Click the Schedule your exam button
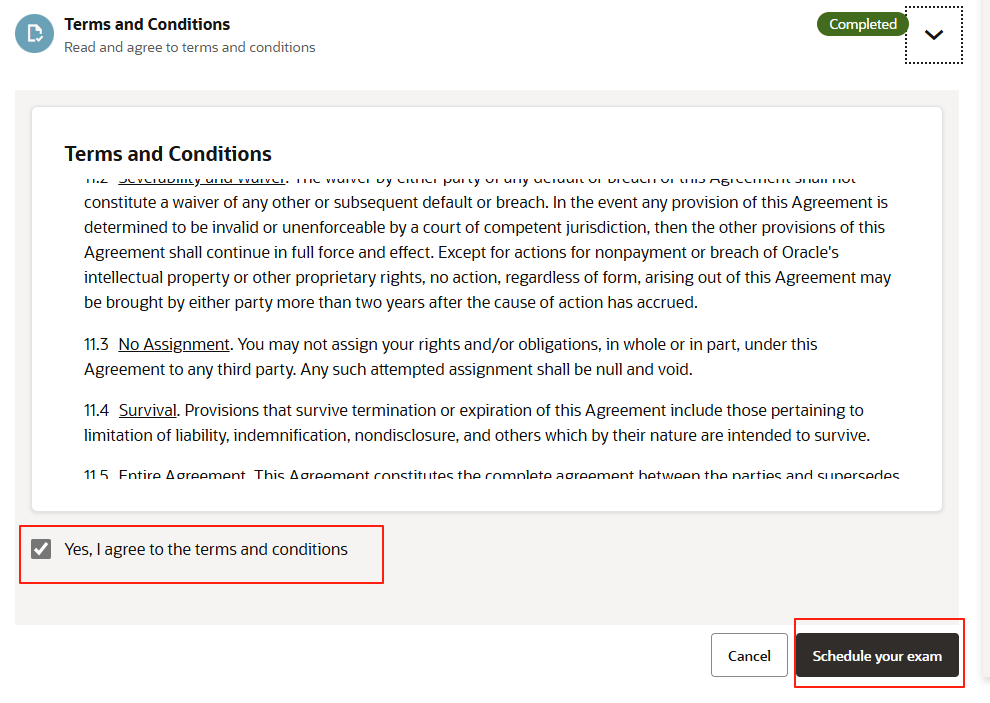Screen dimensions: 990x703 pyautogui.click(x=877, y=656)
